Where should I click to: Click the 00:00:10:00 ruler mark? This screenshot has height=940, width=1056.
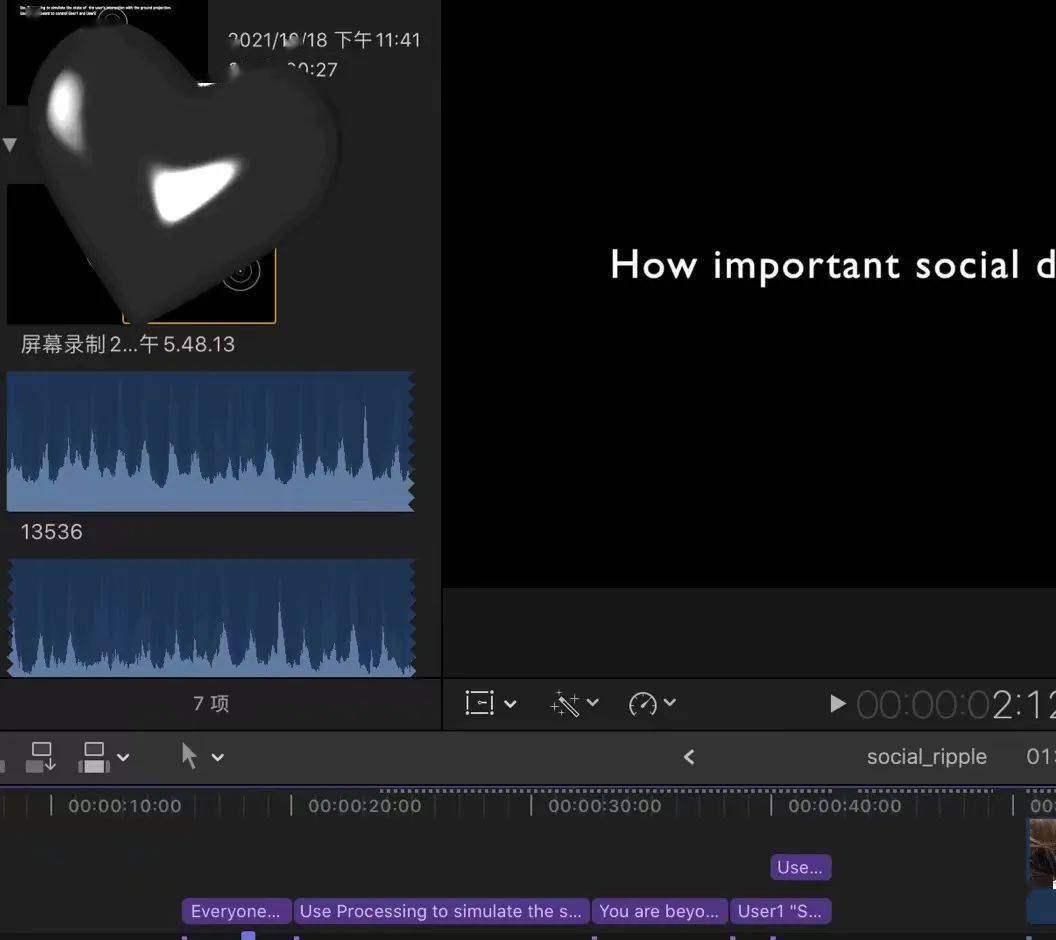(x=125, y=806)
